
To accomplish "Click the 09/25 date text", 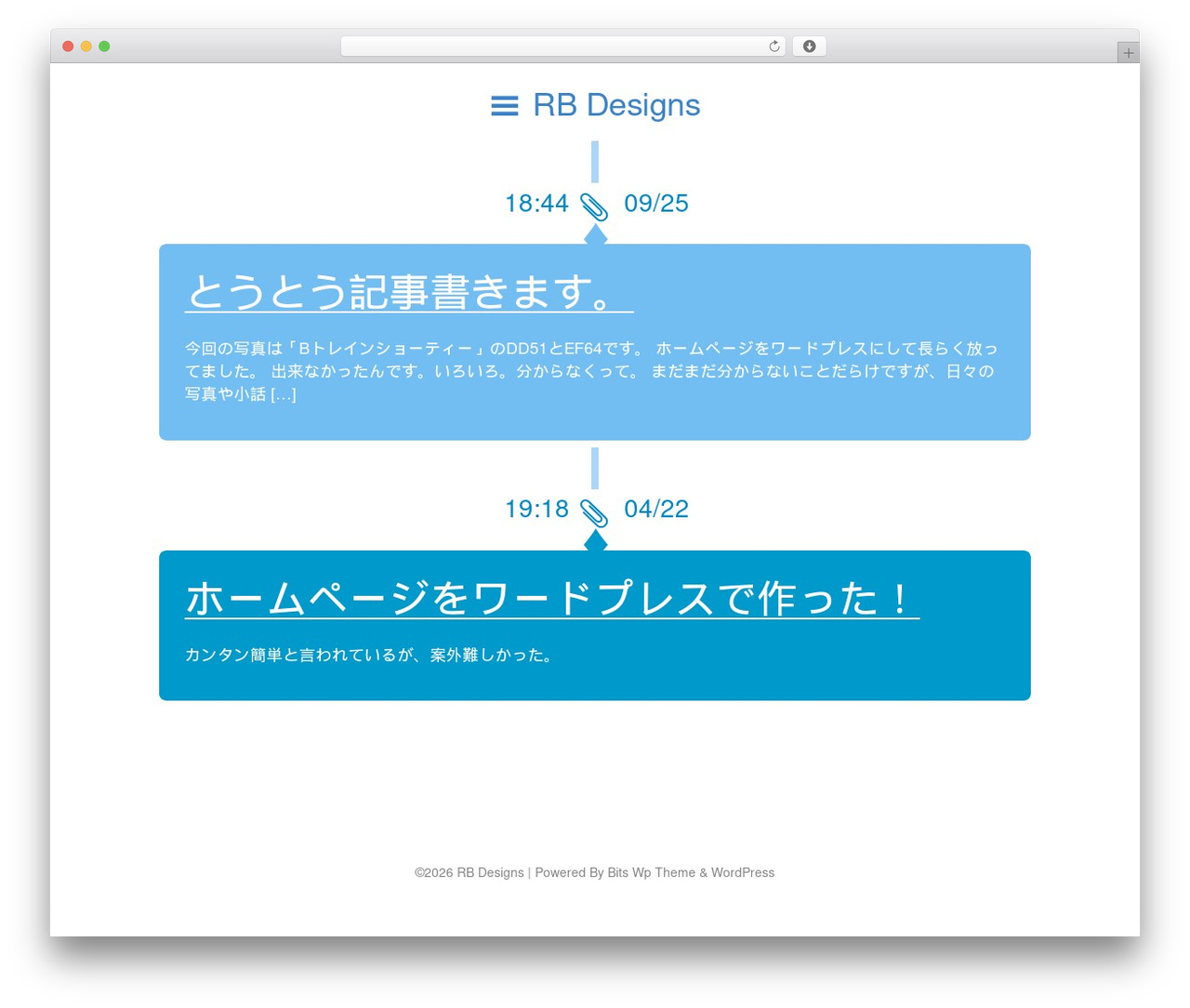I will pos(656,204).
